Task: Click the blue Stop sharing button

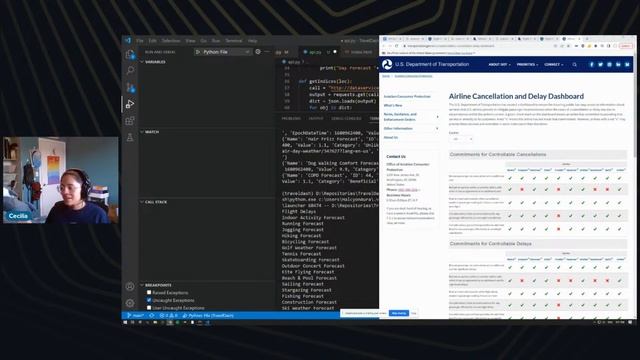Action: (399, 313)
